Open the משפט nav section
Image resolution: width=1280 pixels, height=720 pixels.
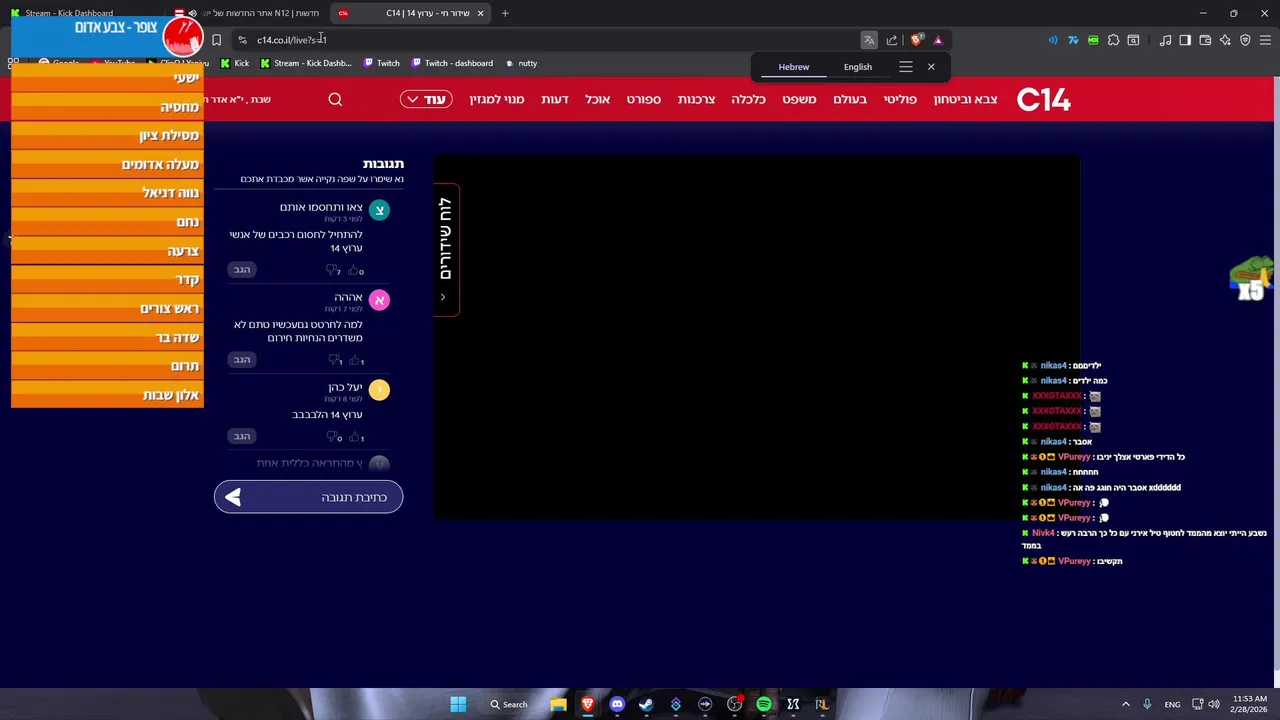tap(799, 99)
